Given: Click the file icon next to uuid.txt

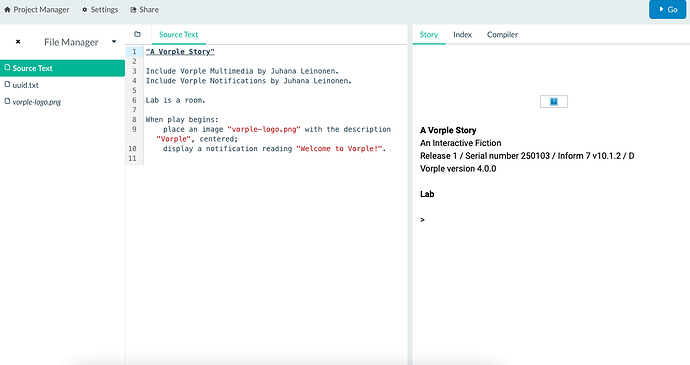Looking at the screenshot, I should [x=7, y=85].
